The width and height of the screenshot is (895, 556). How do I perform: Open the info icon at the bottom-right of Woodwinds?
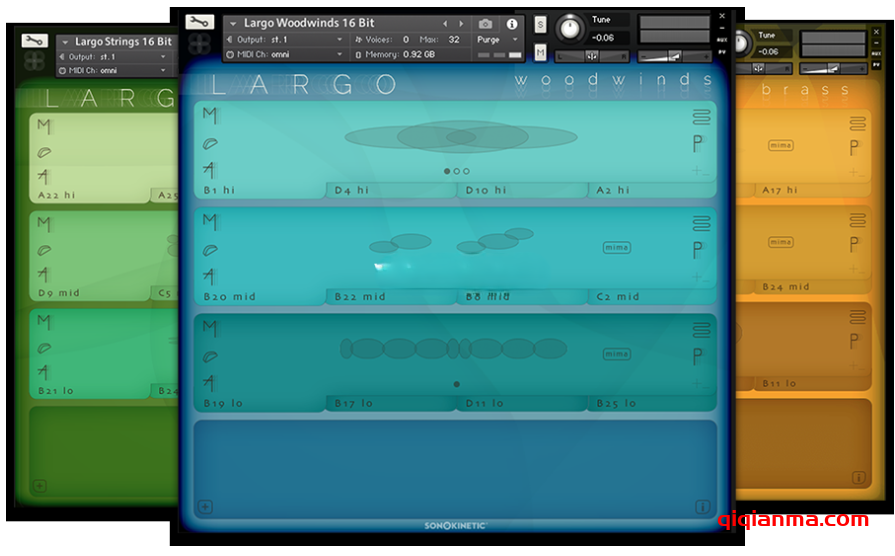702,507
